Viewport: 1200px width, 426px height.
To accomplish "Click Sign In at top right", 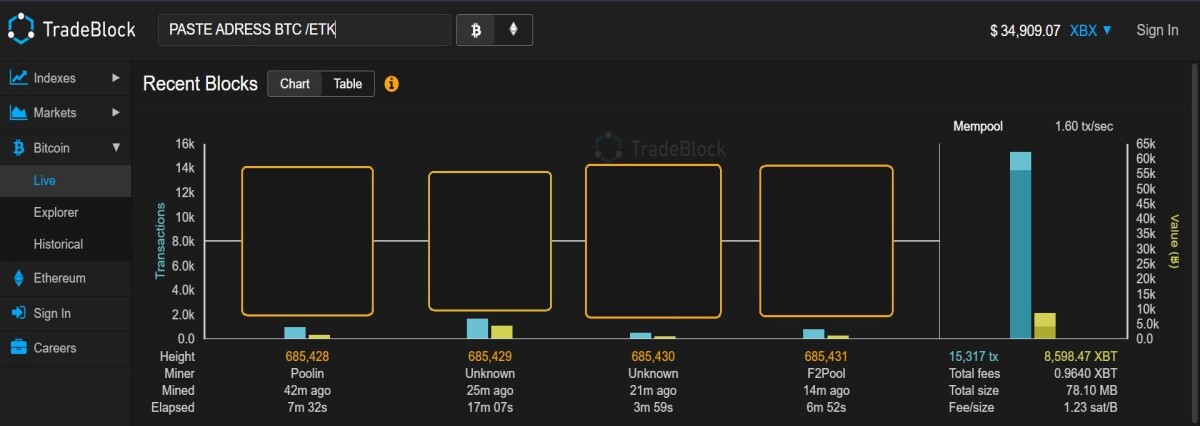I will 1157,30.
